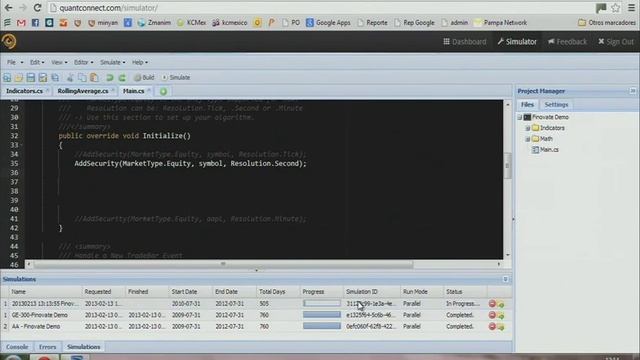The width and height of the screenshot is (640, 360).
Task: Delete the GE-300-Finovate Demo simulation via red icon
Action: [x=492, y=315]
